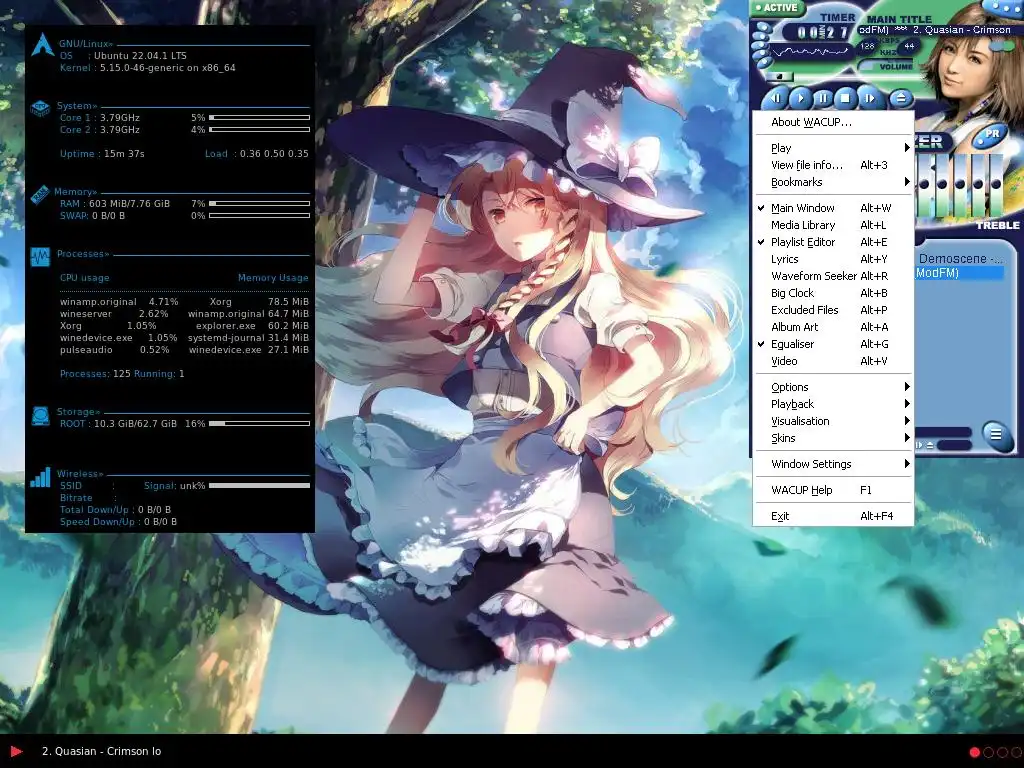
Task: Click the Storage disk icon
Action: click(40, 416)
